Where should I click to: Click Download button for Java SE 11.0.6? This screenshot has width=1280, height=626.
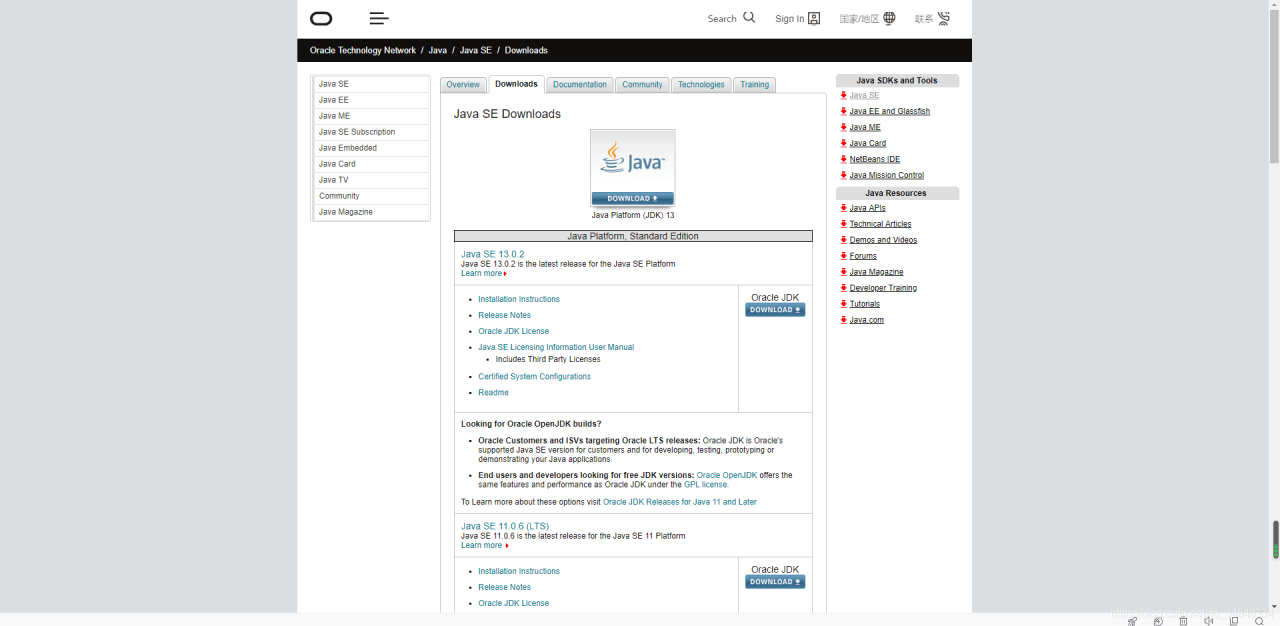coord(775,582)
